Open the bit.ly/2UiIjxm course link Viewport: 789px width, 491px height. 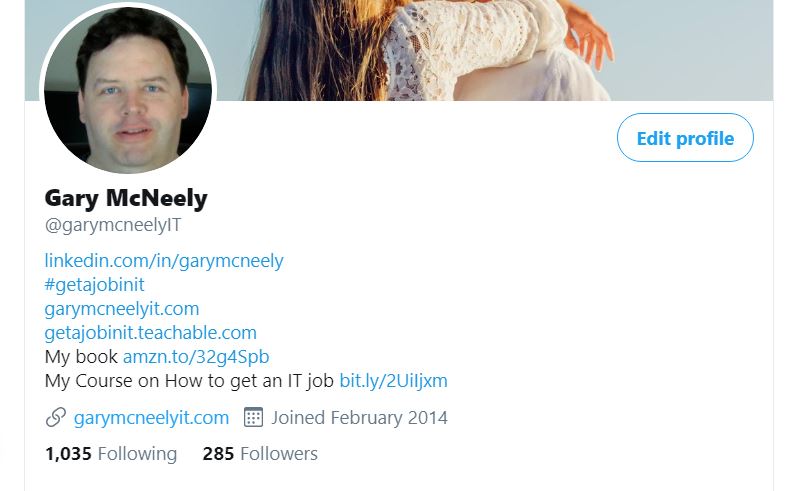393,381
